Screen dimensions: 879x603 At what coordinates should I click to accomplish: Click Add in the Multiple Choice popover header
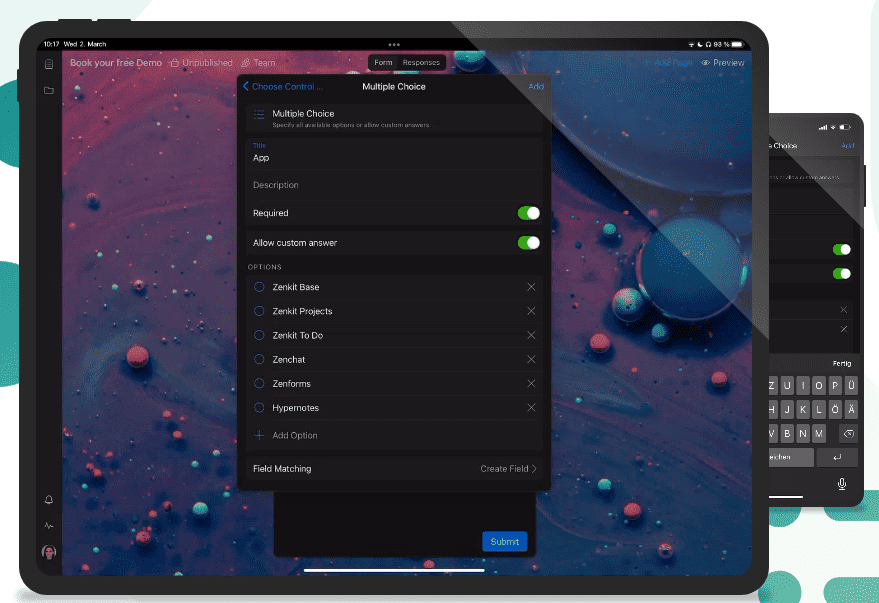pos(536,86)
